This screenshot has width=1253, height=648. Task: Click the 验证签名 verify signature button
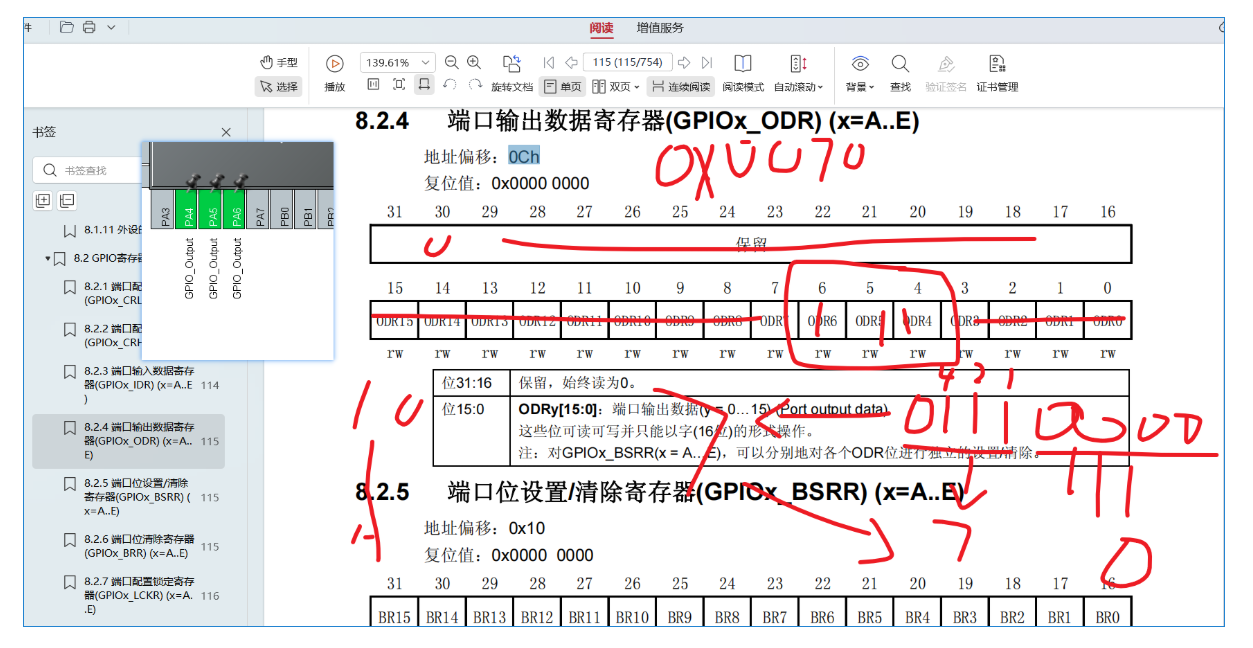click(946, 73)
